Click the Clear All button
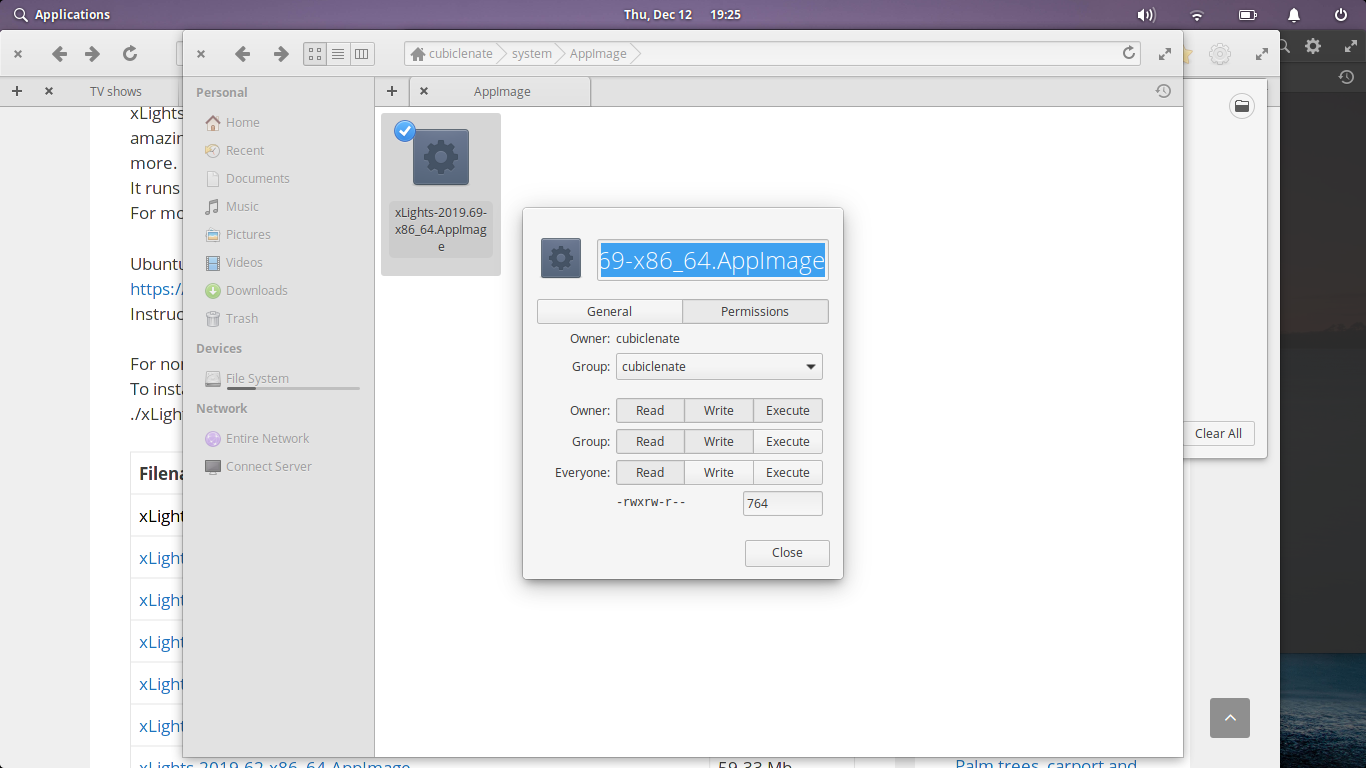Screen dimensions: 1366x768 pos(1218,433)
